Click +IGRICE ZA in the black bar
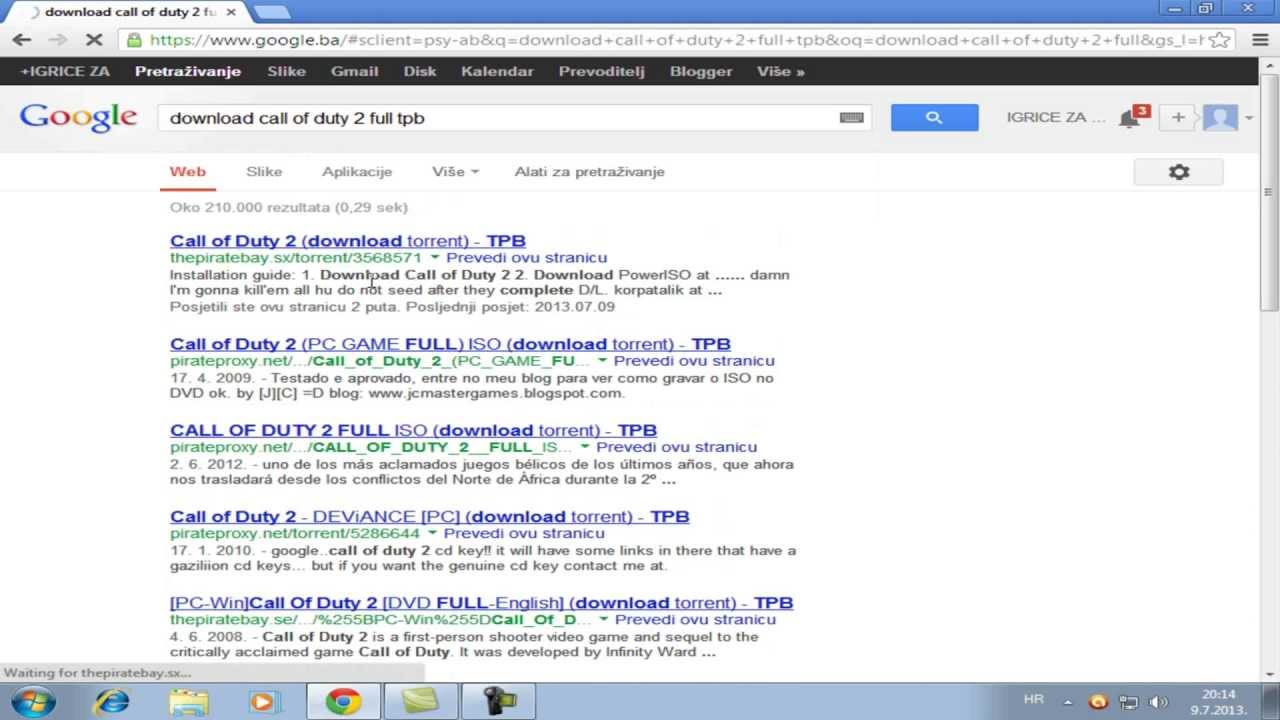Viewport: 1280px width, 720px height. 65,72
